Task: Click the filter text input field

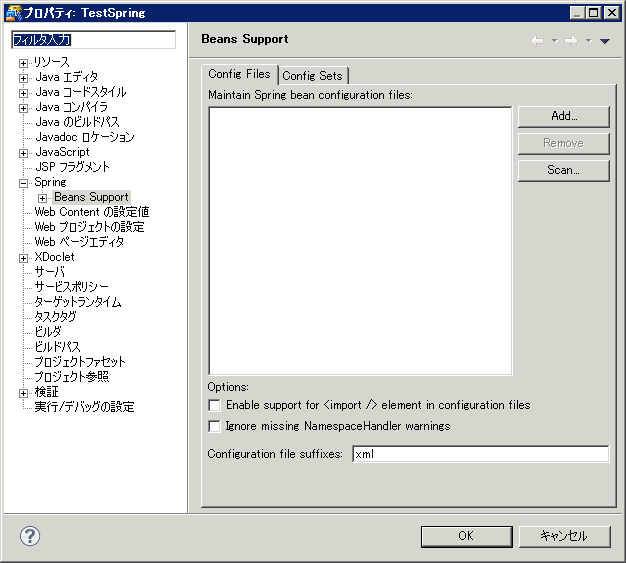Action: (x=94, y=40)
